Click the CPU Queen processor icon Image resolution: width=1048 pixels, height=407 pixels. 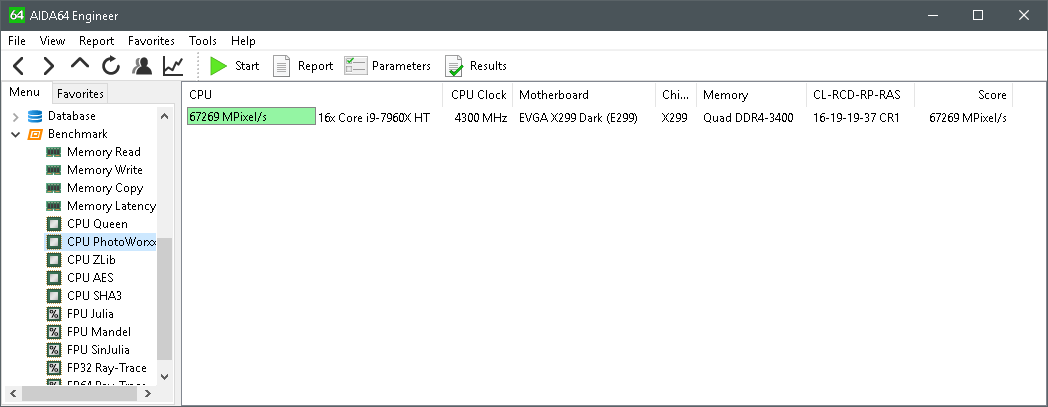pyautogui.click(x=53, y=224)
